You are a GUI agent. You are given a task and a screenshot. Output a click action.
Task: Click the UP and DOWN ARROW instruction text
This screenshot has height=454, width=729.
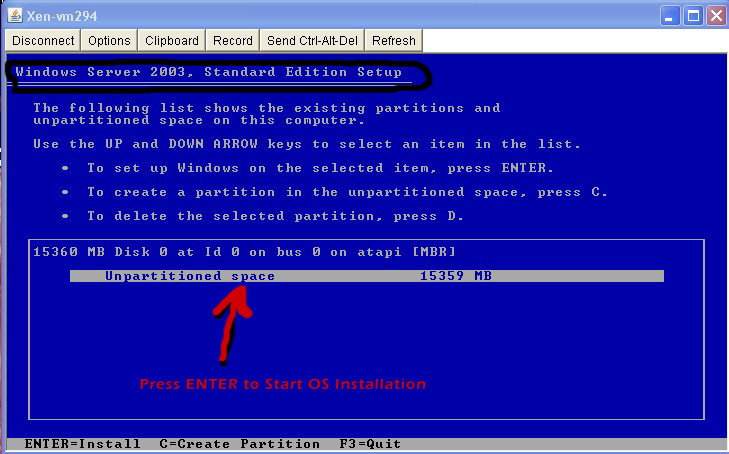tap(307, 144)
